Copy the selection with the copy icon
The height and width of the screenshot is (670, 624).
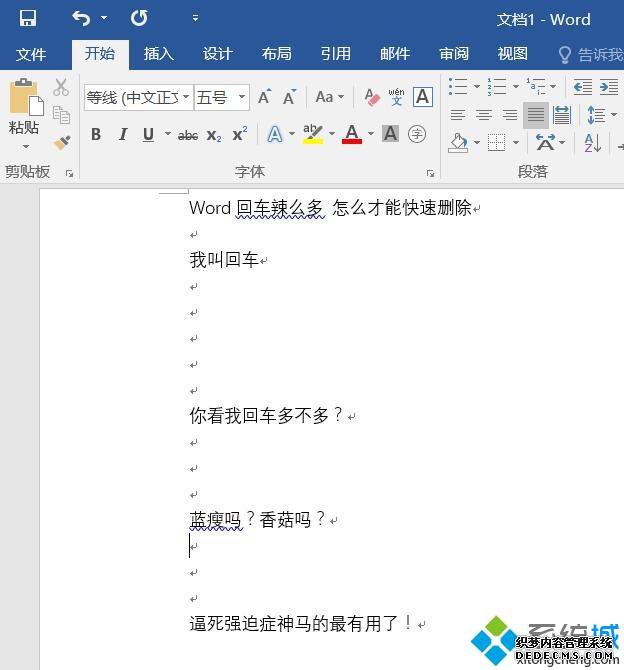(x=61, y=115)
